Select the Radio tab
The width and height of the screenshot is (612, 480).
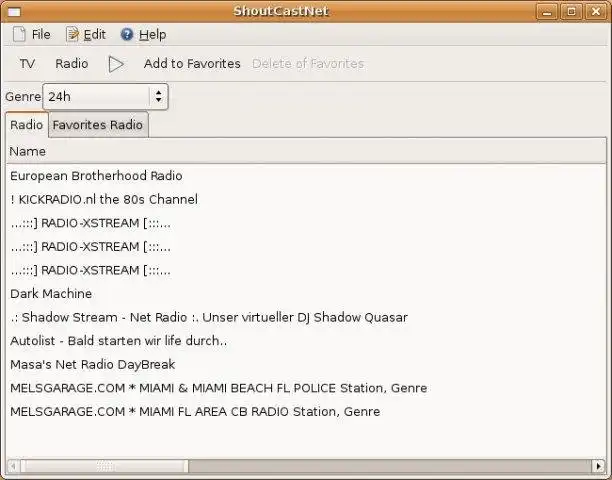(27, 125)
